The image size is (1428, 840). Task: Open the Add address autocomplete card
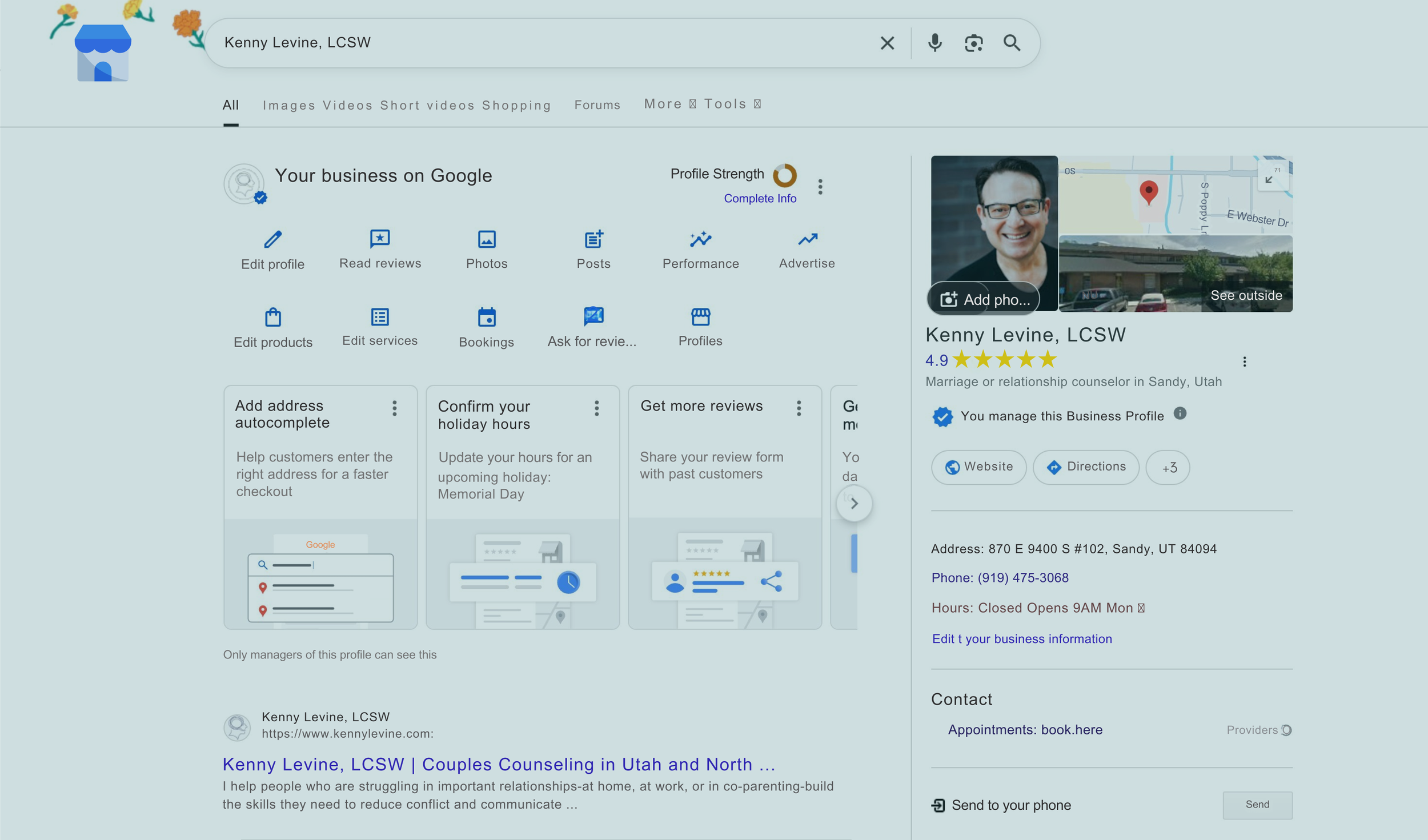pyautogui.click(x=320, y=507)
